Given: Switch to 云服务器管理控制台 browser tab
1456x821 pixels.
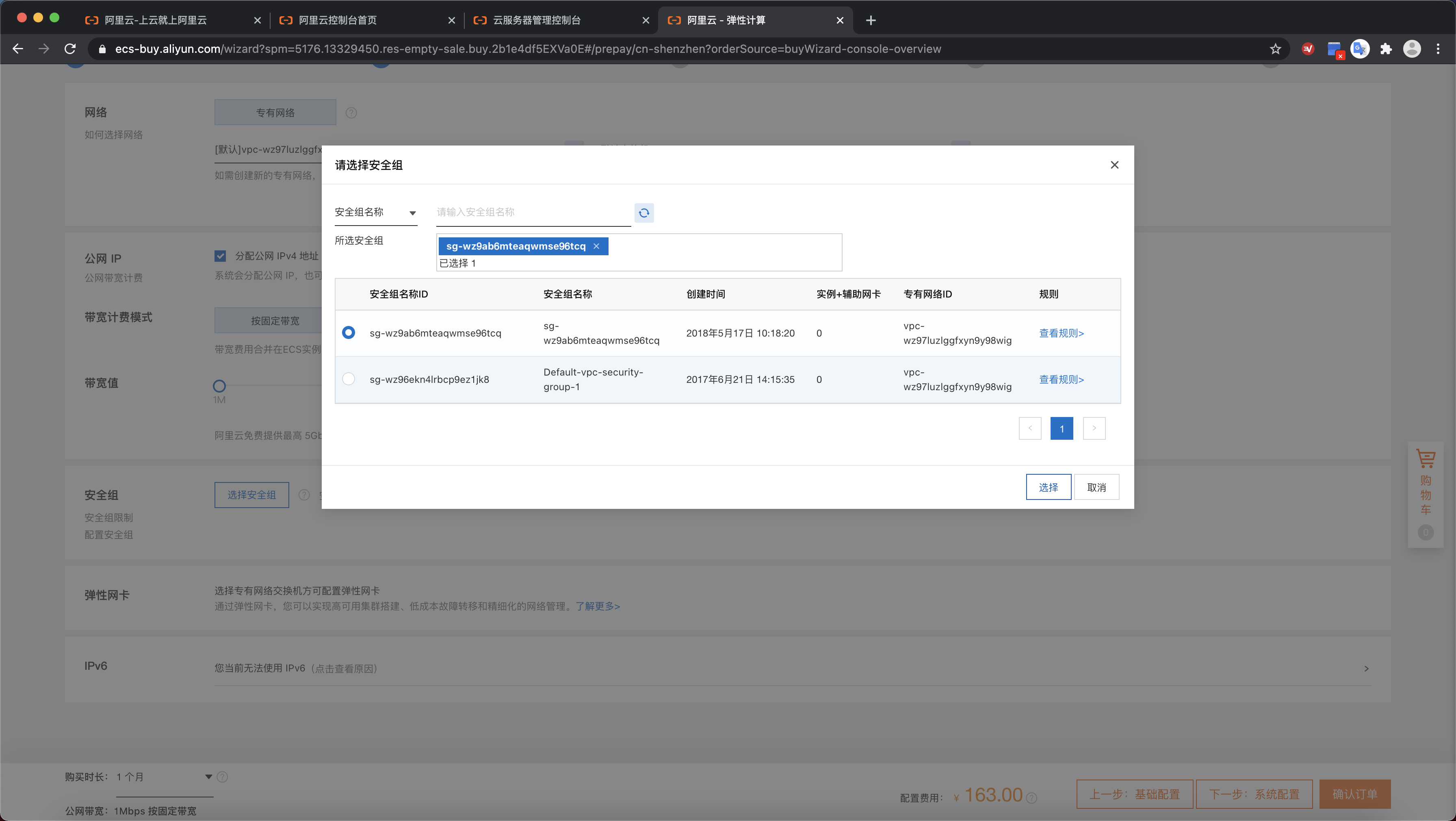Looking at the screenshot, I should [536, 20].
